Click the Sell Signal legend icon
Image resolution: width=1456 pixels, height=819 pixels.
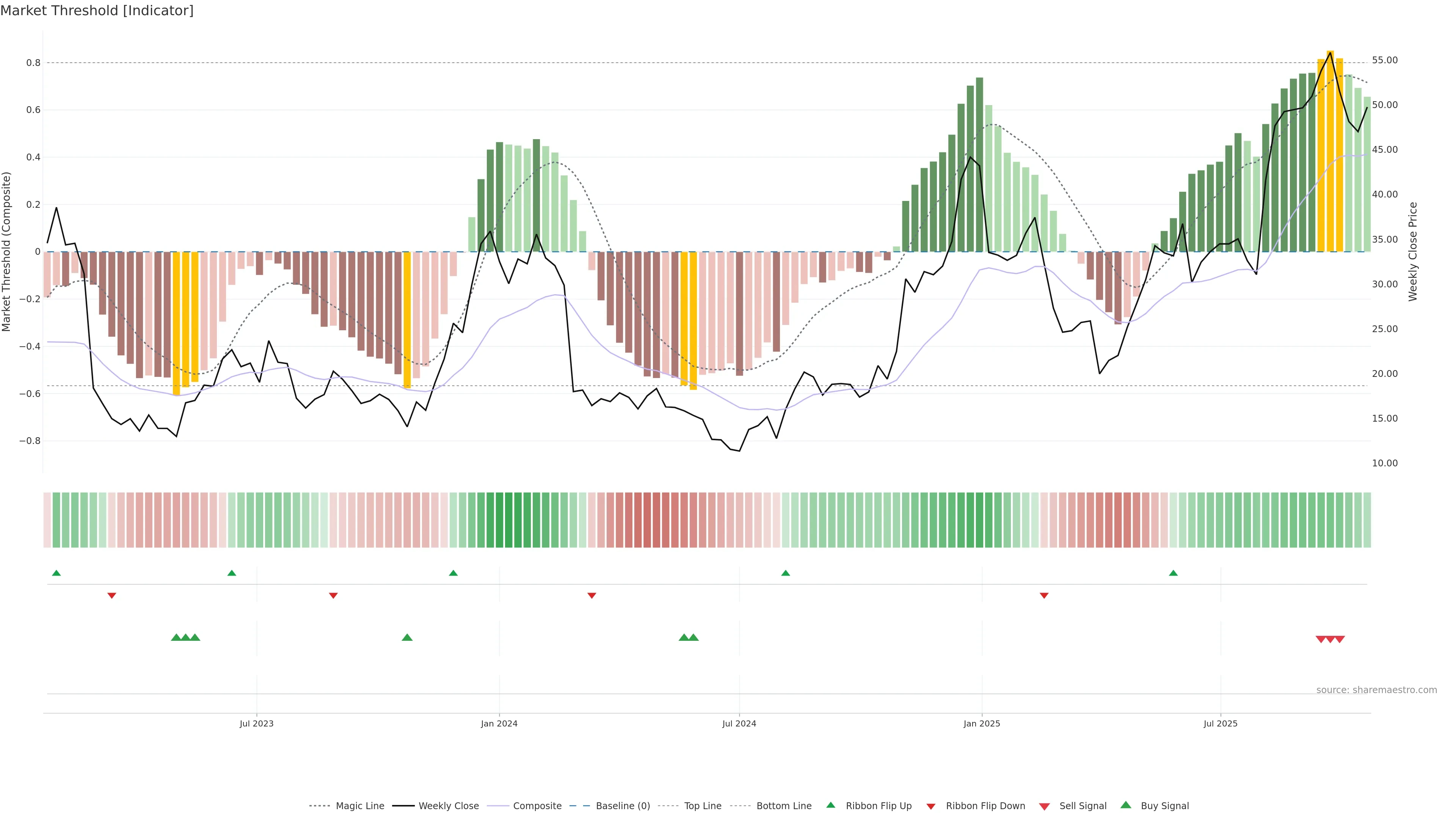1045,806
